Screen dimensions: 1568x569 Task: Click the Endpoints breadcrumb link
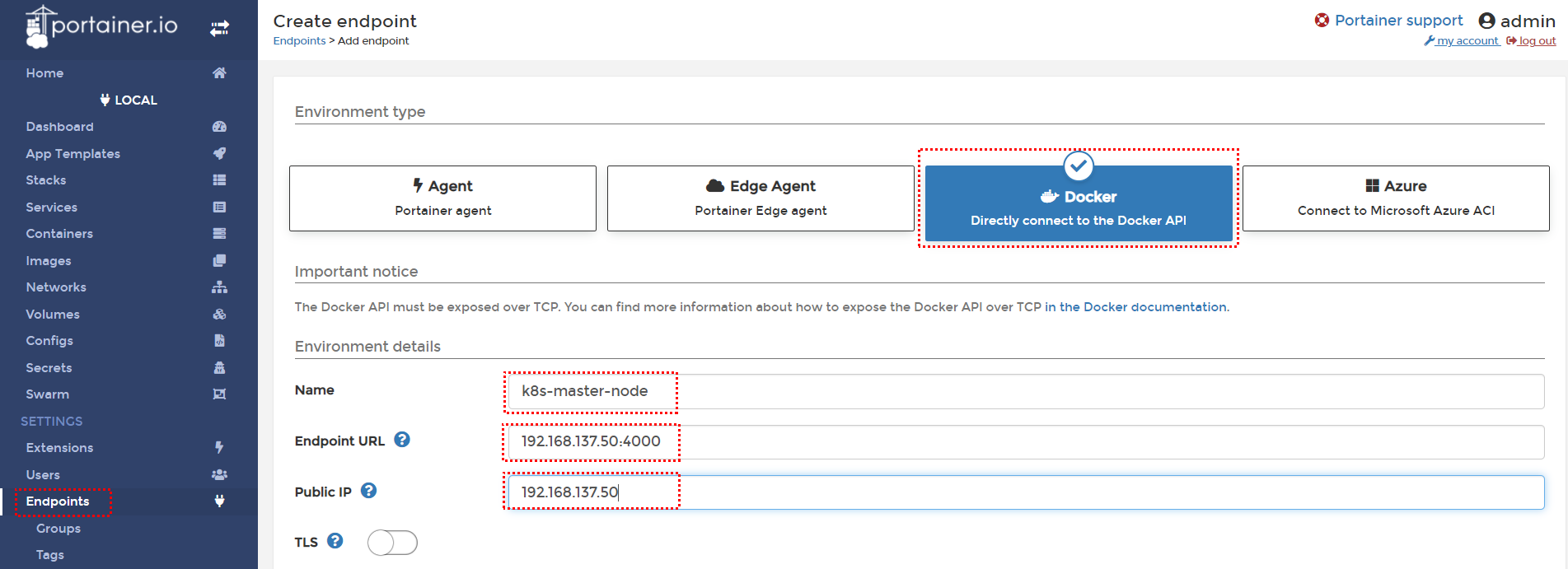coord(299,41)
